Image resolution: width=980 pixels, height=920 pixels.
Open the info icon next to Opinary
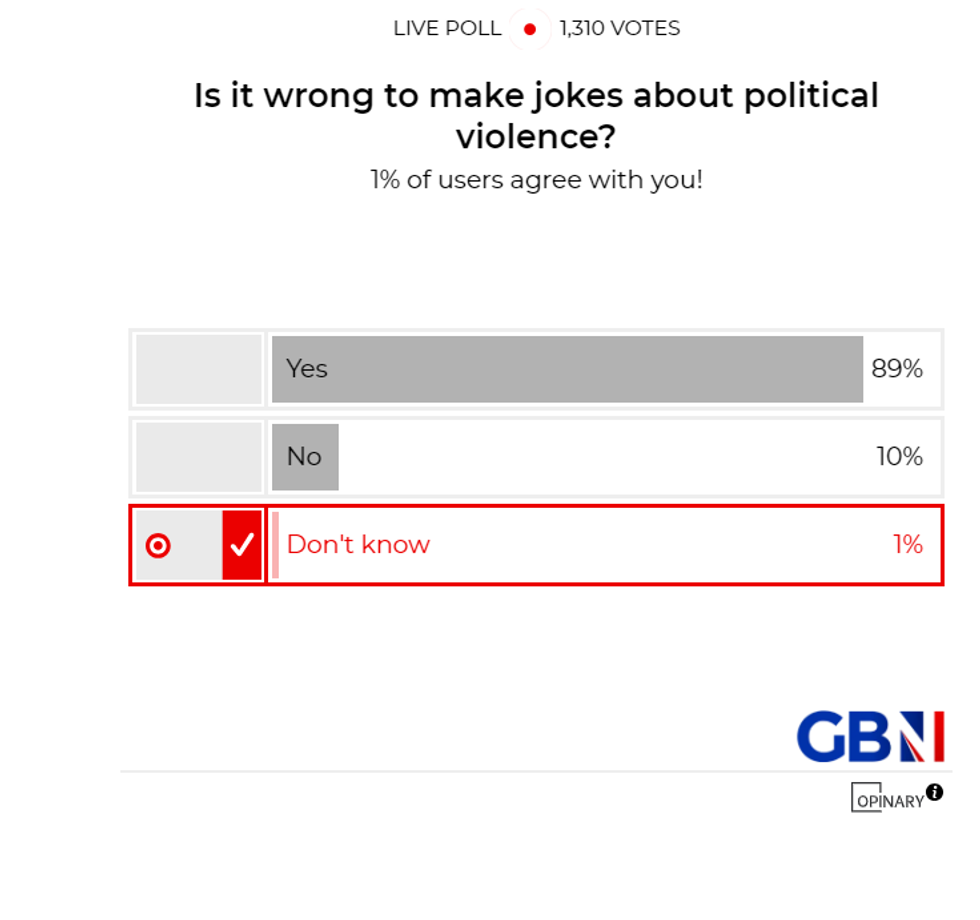(936, 793)
